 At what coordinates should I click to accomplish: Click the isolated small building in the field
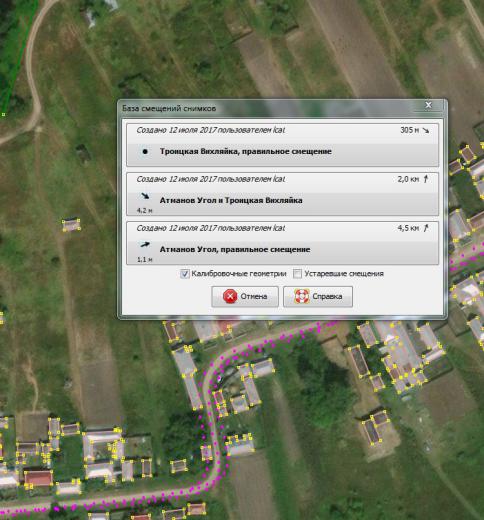pos(71,225)
